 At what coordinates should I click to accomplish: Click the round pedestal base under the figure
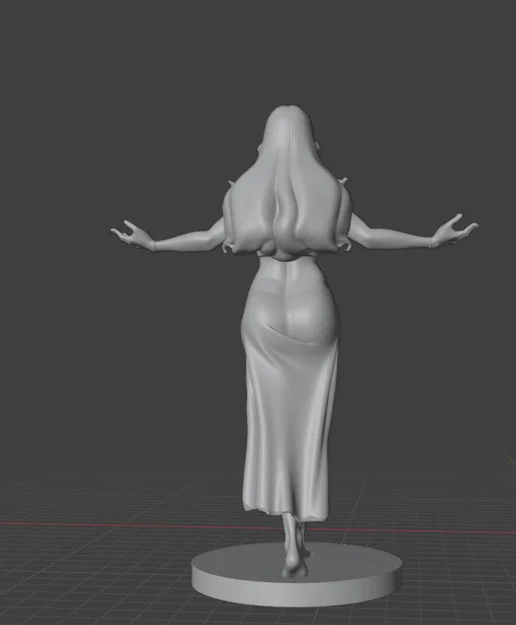point(297,576)
